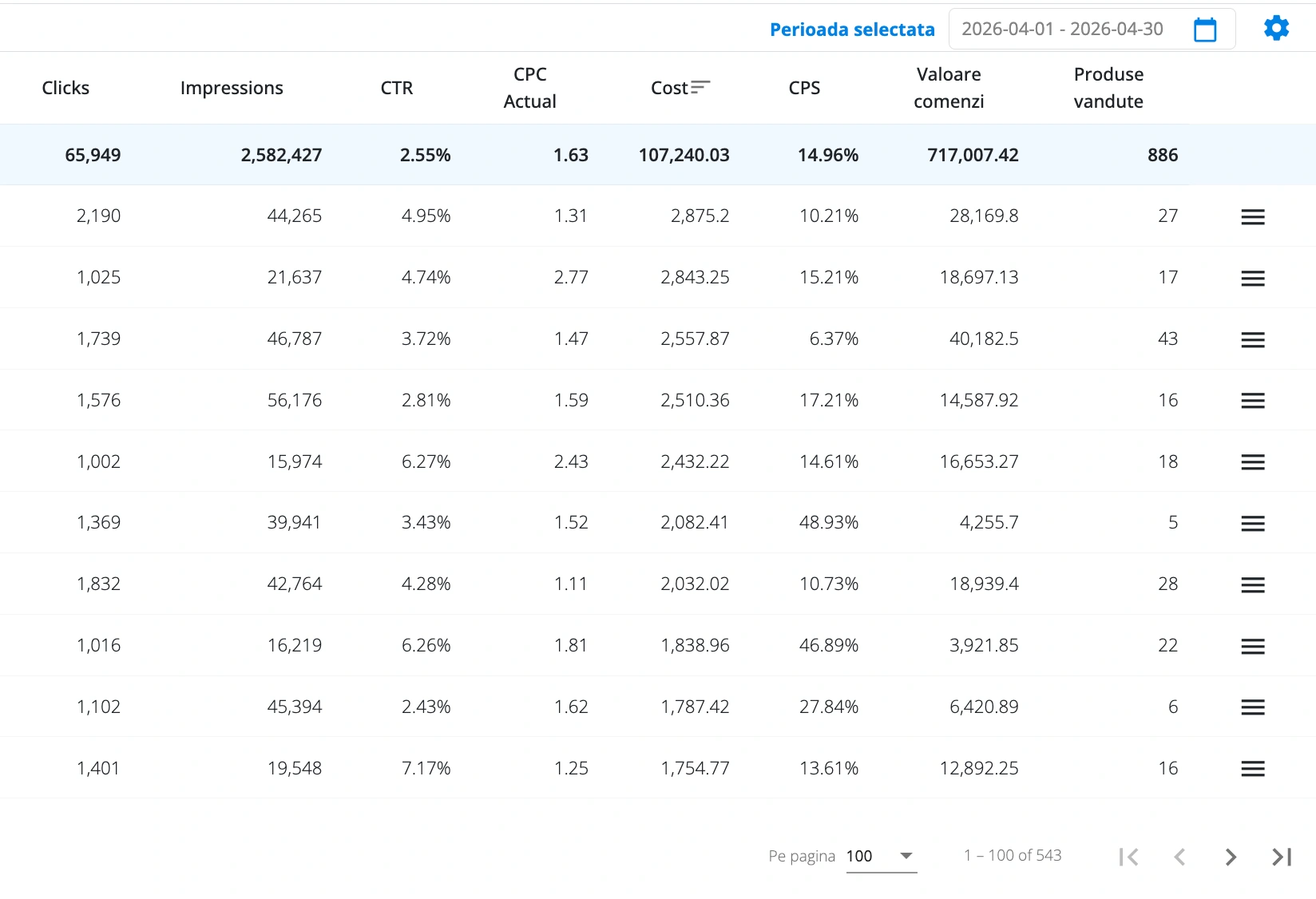Sort by CTR column header

(x=397, y=88)
